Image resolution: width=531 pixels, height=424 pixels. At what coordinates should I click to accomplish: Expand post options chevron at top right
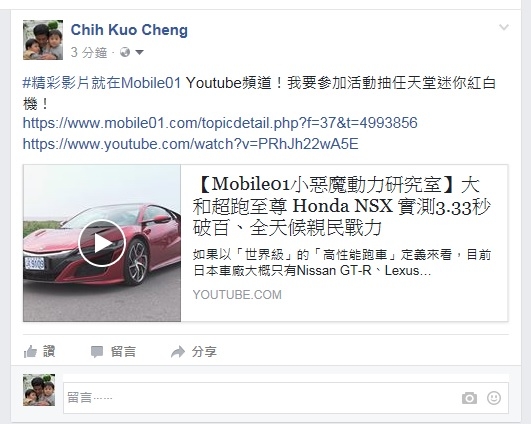pos(504,27)
